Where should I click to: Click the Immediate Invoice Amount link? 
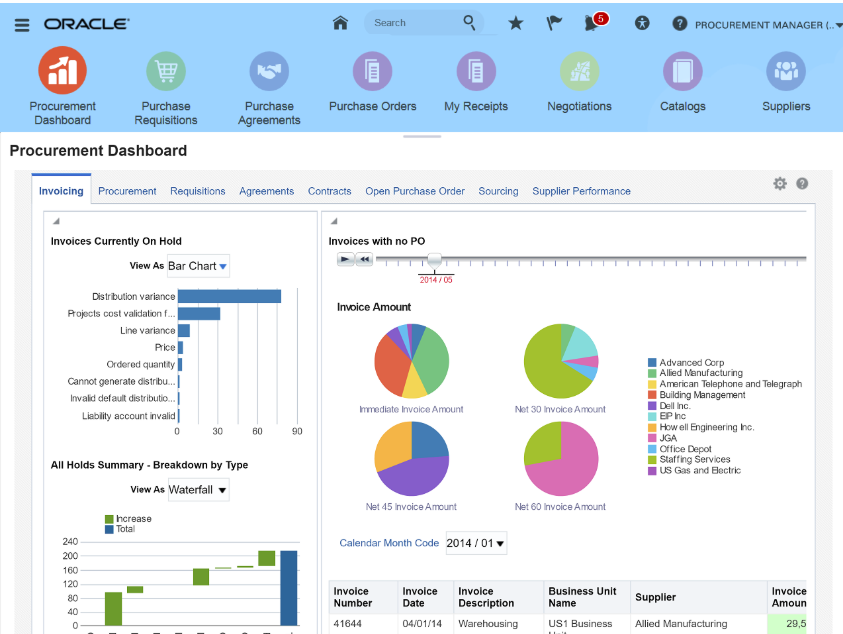click(x=411, y=409)
